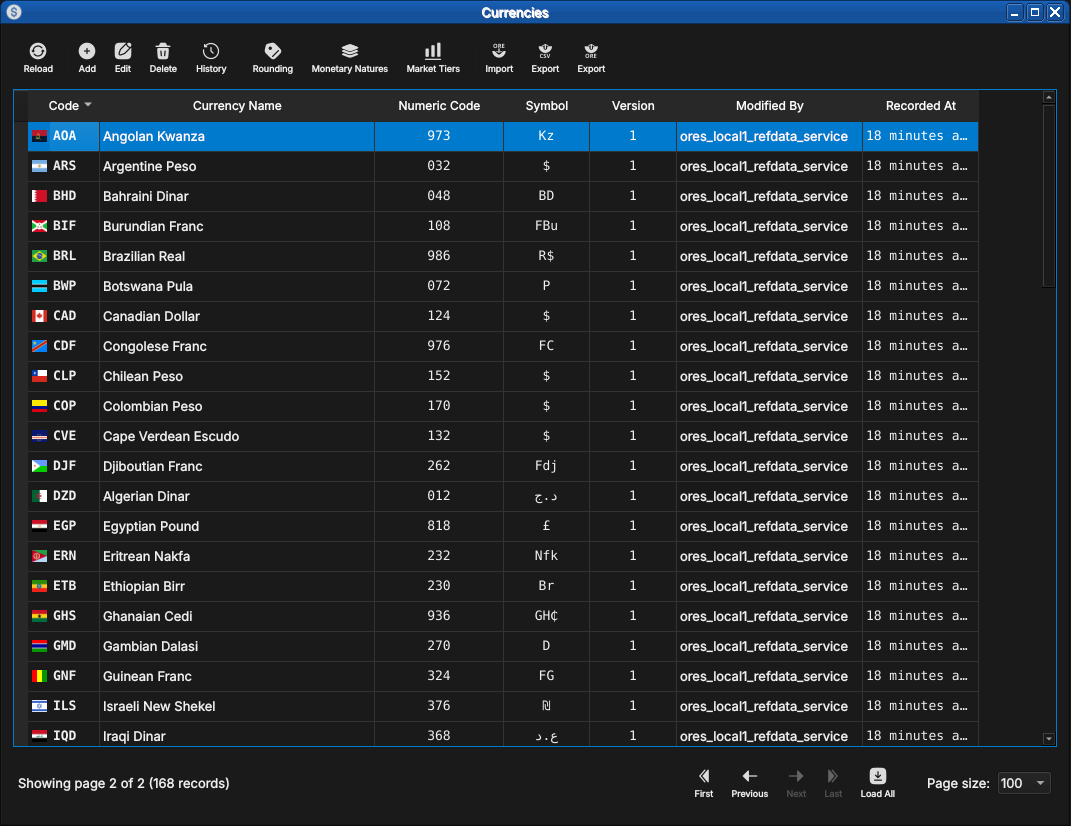Sort by Numeric Code column
1071x826 pixels.
(439, 106)
